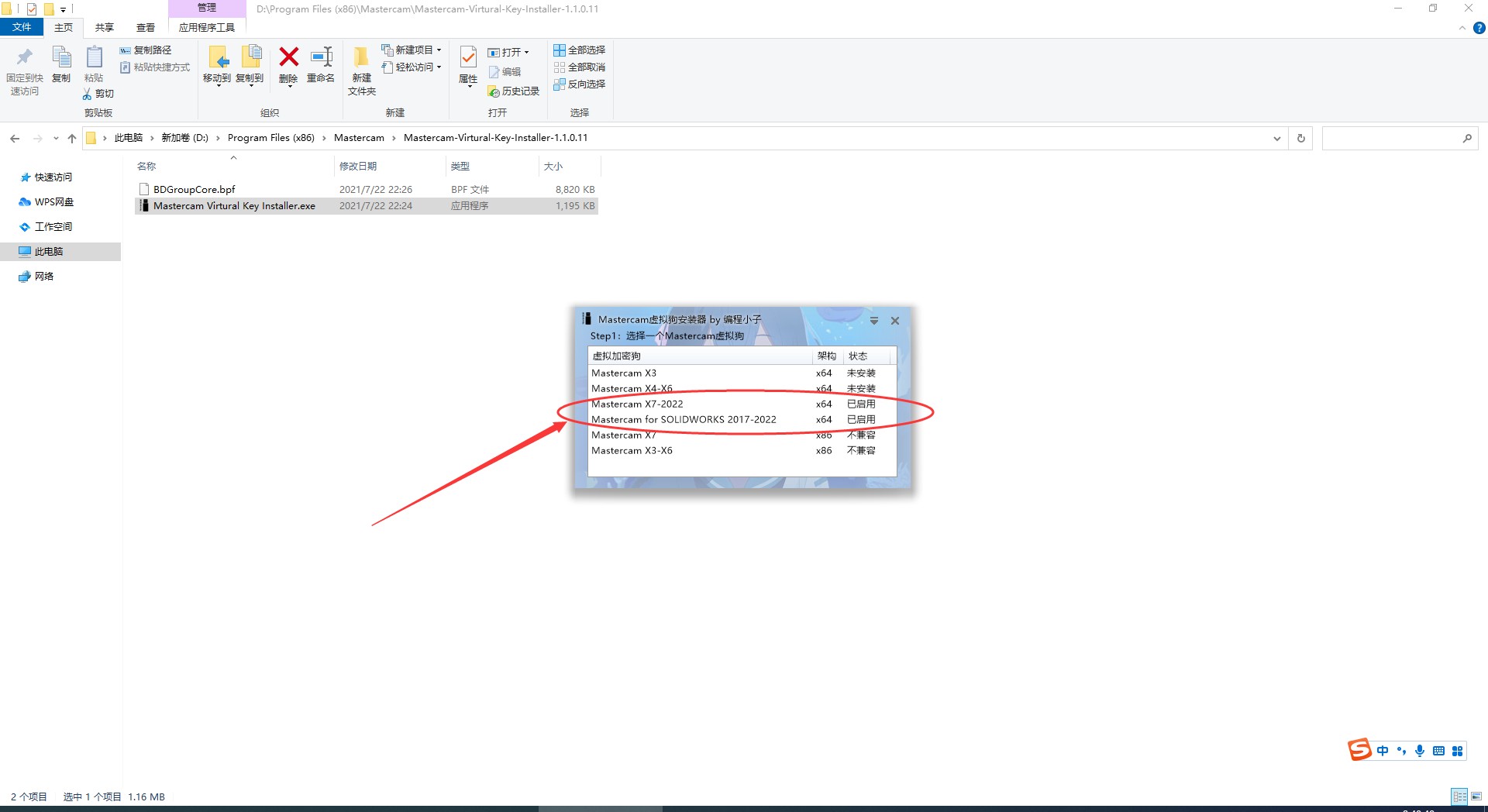Click the search magnifier icon
Viewport: 1488px width, 812px height.
[x=1467, y=138]
